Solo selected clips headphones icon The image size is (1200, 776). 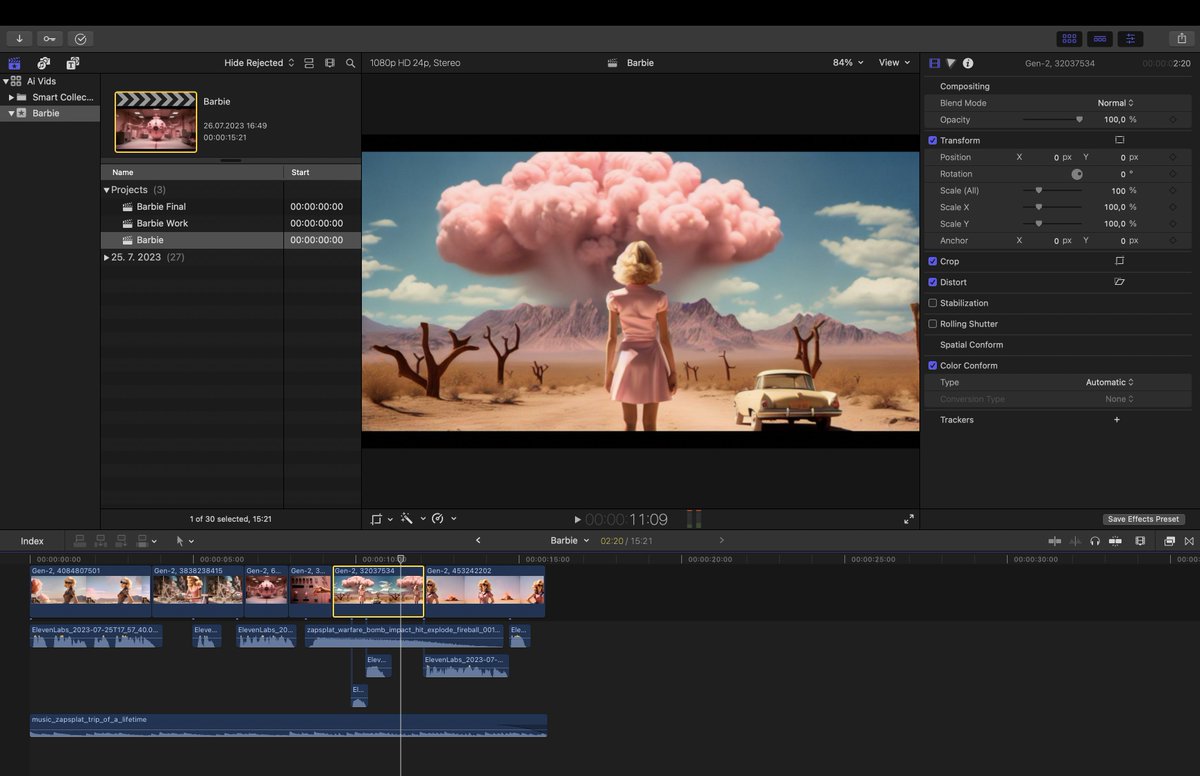pos(1095,541)
